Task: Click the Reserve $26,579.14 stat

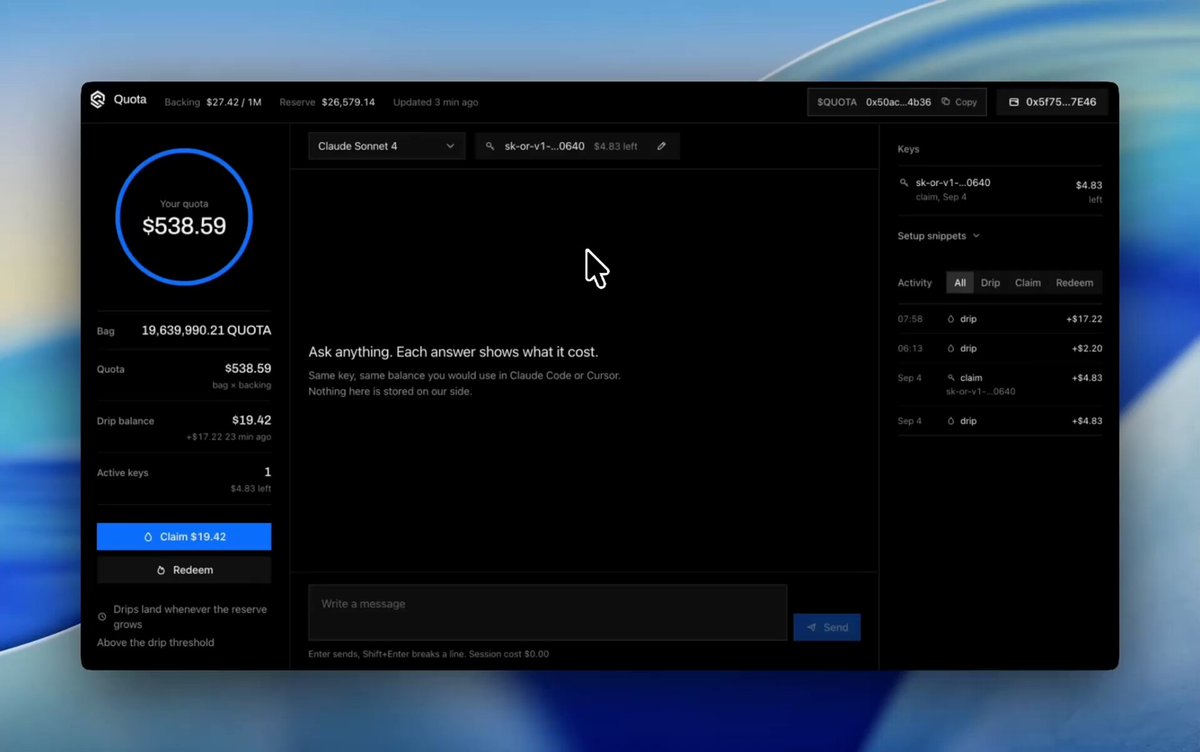Action: click(x=327, y=102)
